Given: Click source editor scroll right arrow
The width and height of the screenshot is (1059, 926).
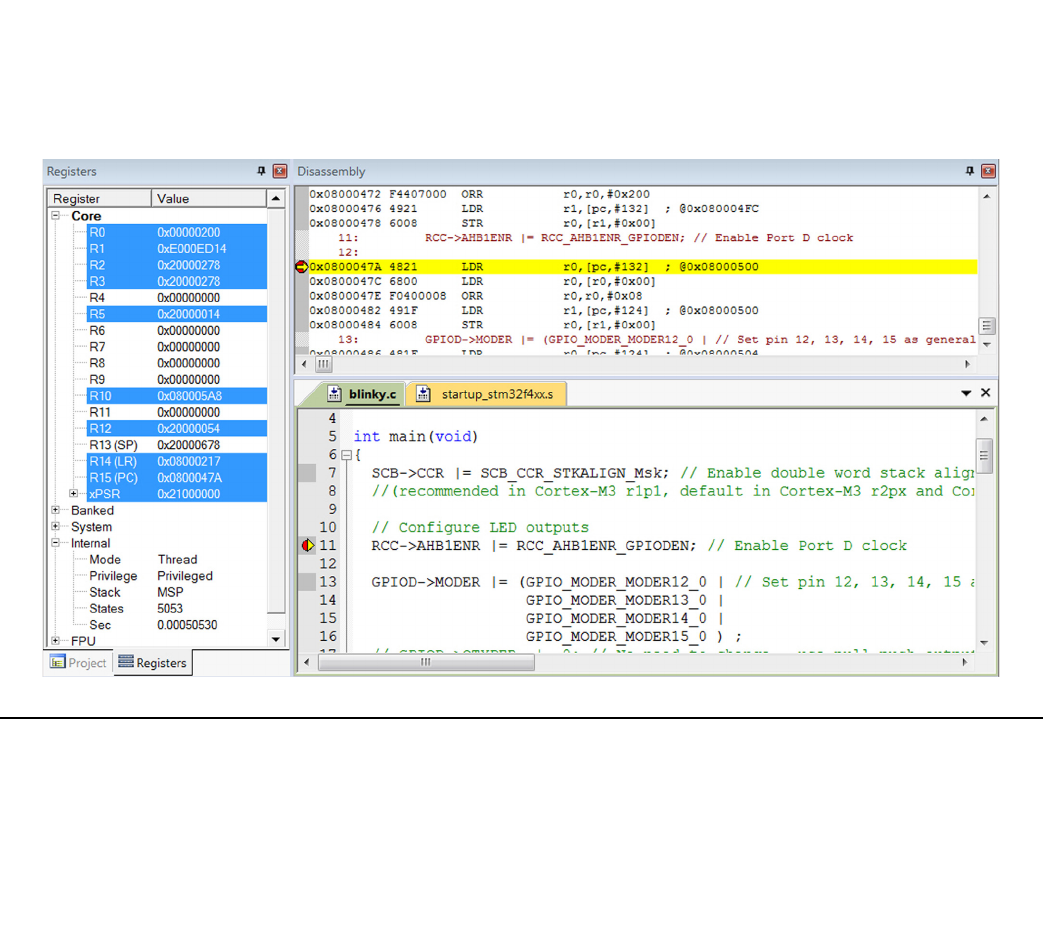Looking at the screenshot, I should point(964,663).
